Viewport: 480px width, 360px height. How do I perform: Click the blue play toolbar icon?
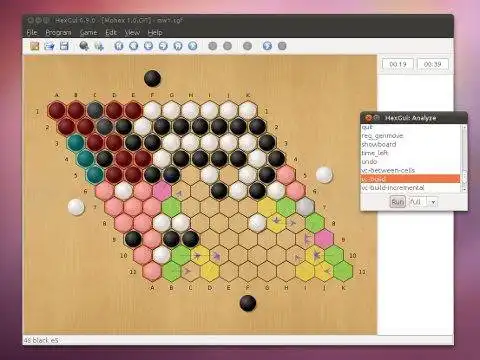pos(267,46)
